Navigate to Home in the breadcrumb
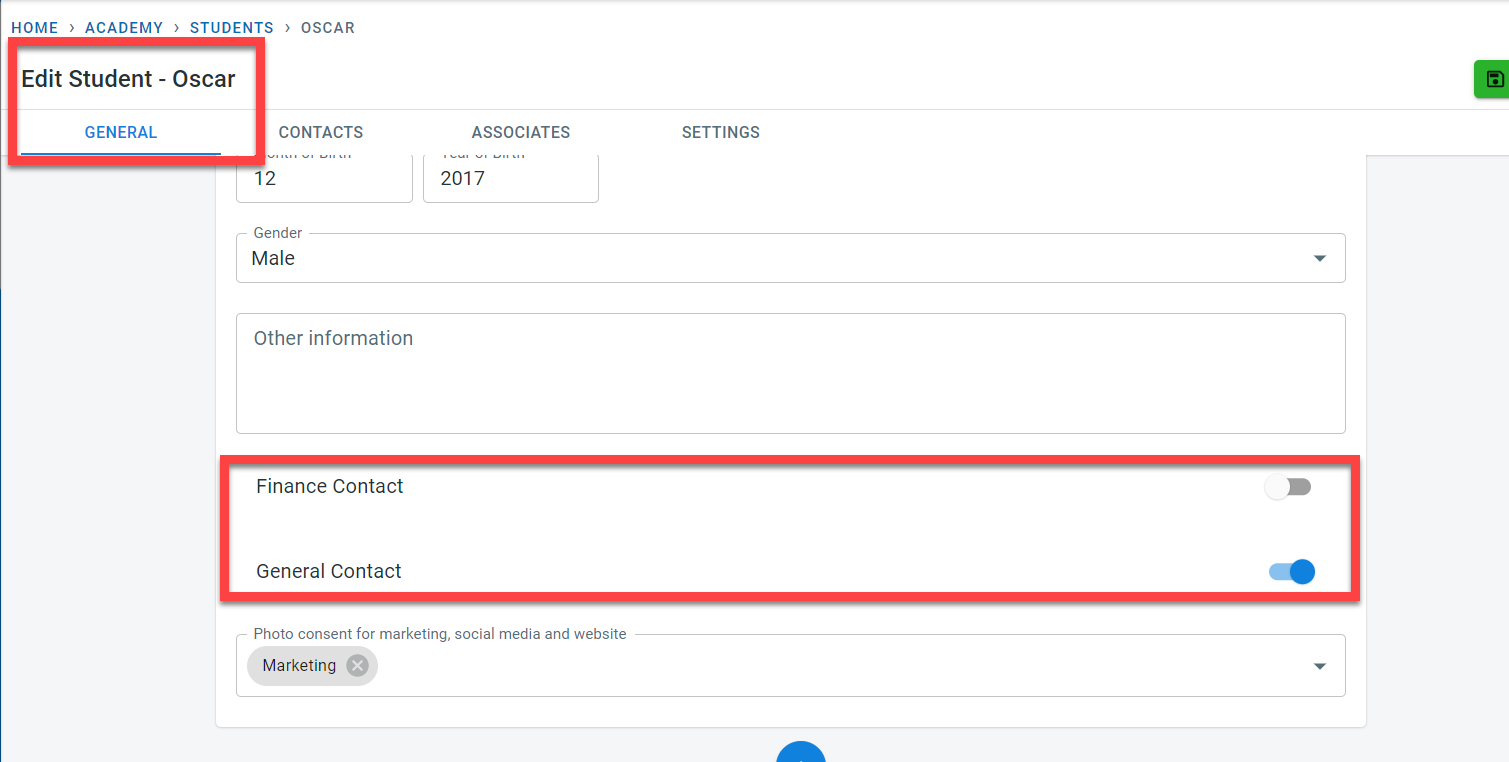 [34, 28]
